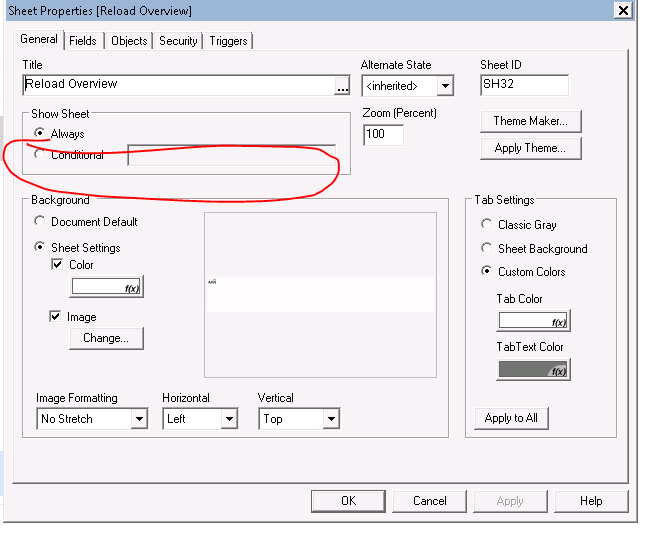The height and width of the screenshot is (541, 658).
Task: Open the background Color swatch
Action: 106,287
